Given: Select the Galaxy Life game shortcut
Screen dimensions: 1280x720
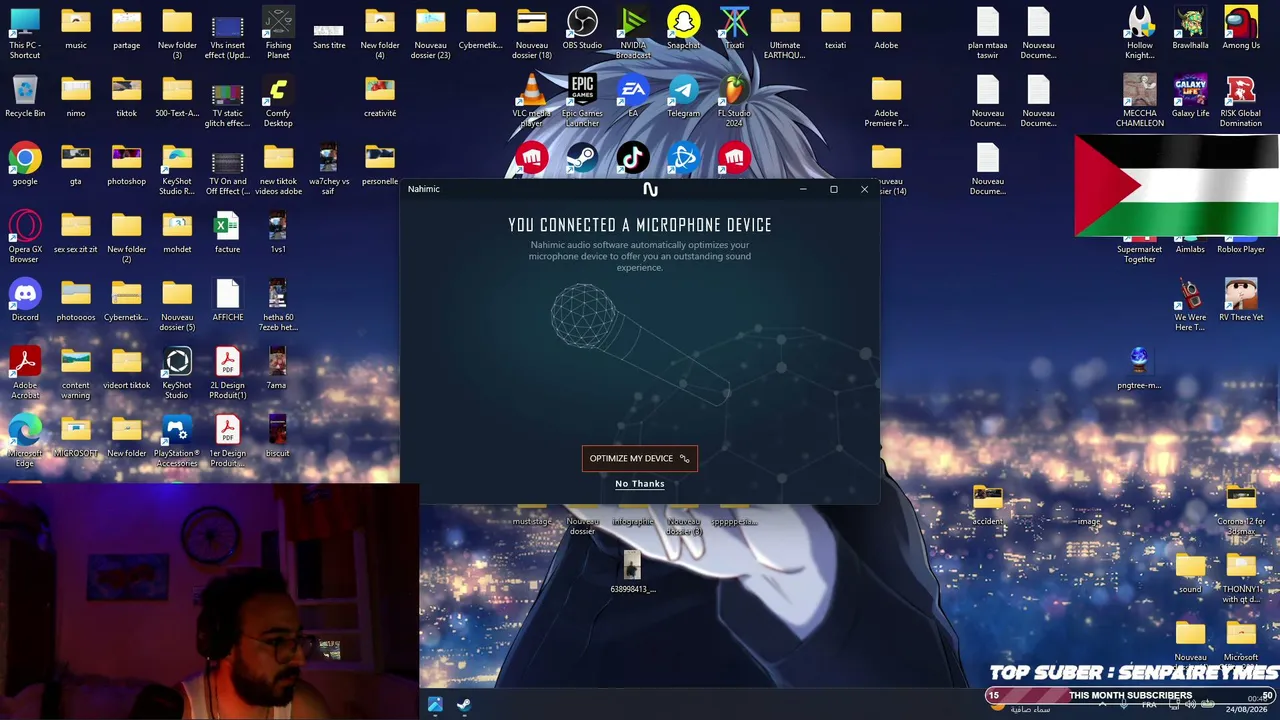Looking at the screenshot, I should pos(1190,96).
